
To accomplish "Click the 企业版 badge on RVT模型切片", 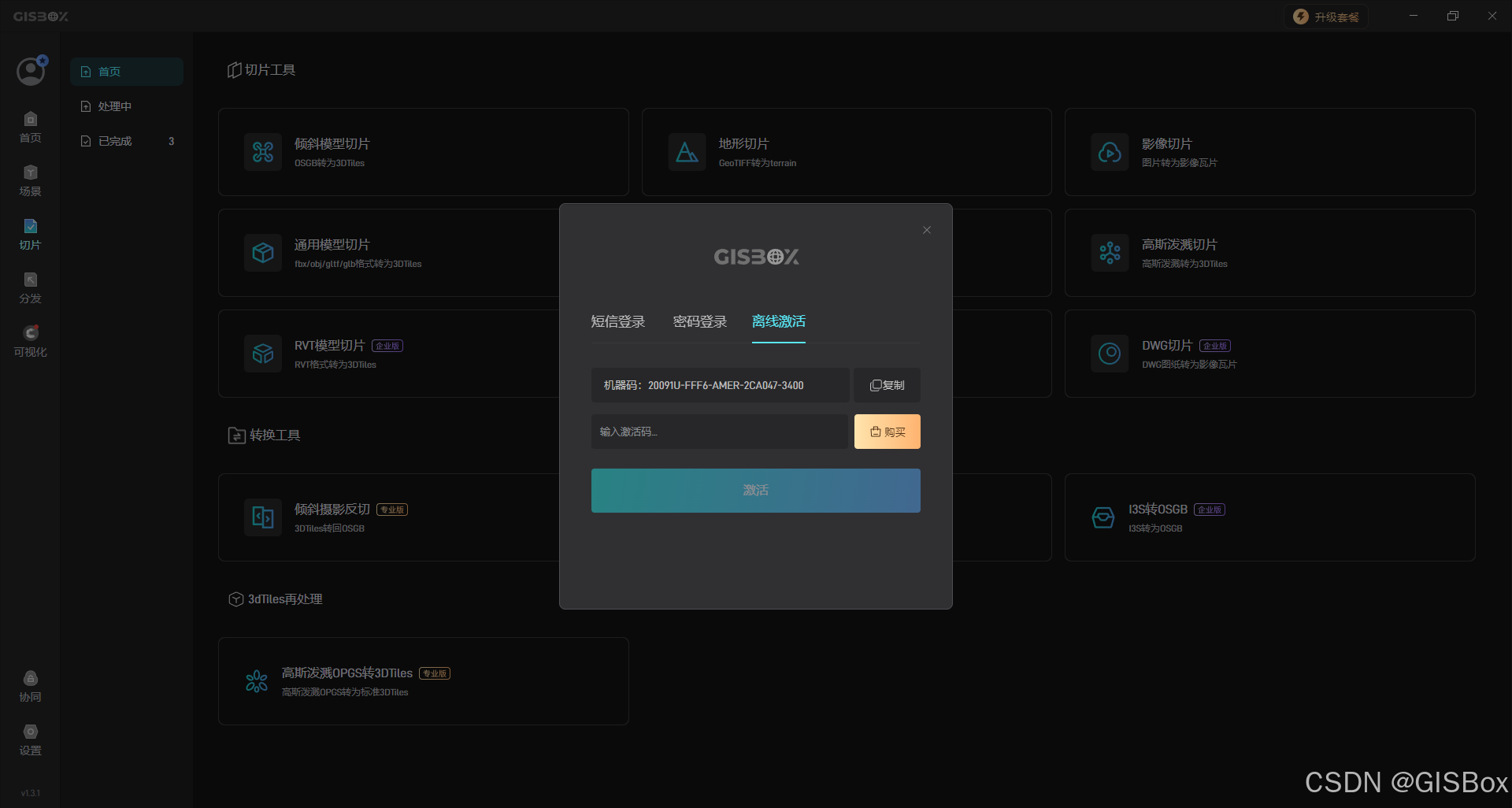I will coord(387,346).
